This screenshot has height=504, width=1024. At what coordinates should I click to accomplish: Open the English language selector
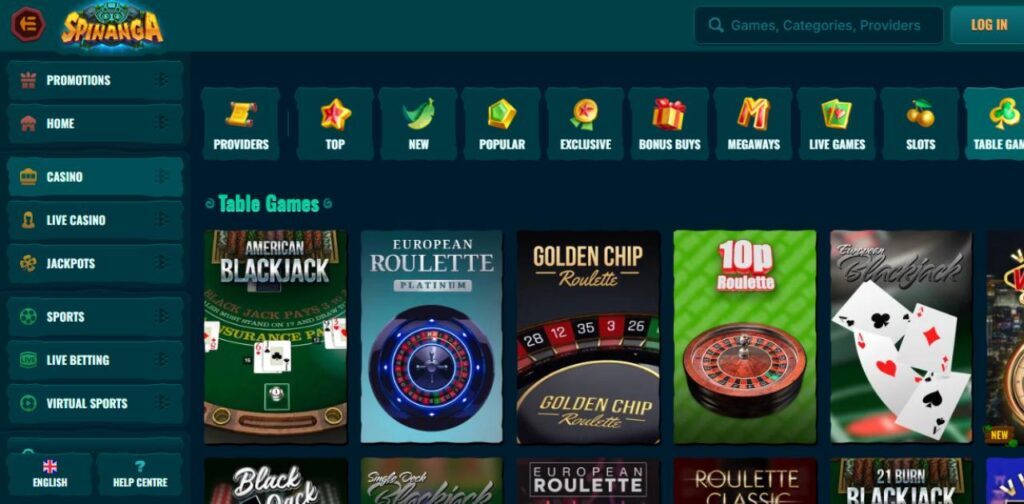(50, 475)
